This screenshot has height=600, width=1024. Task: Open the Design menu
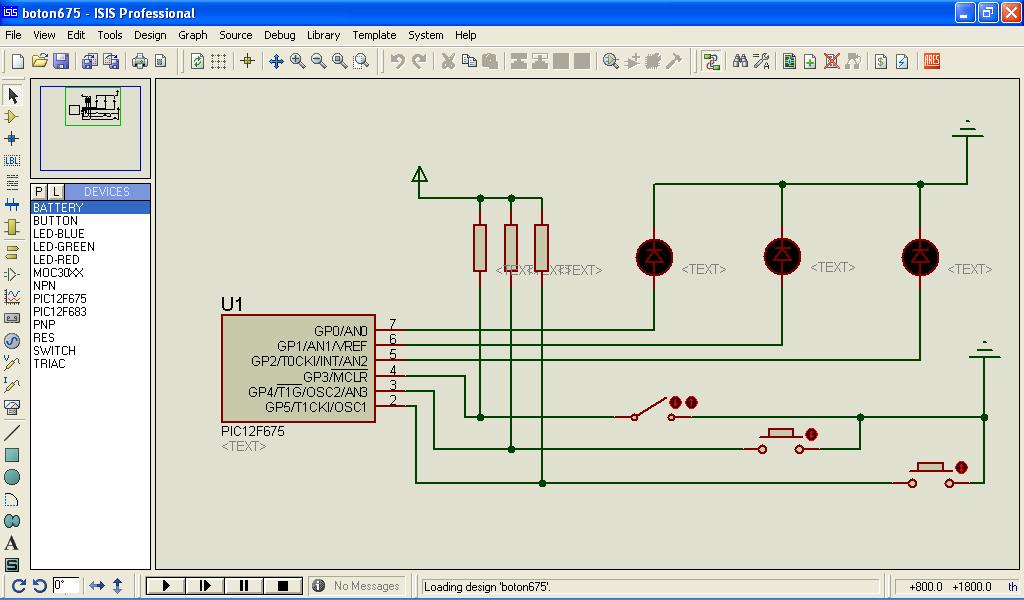pyautogui.click(x=150, y=35)
